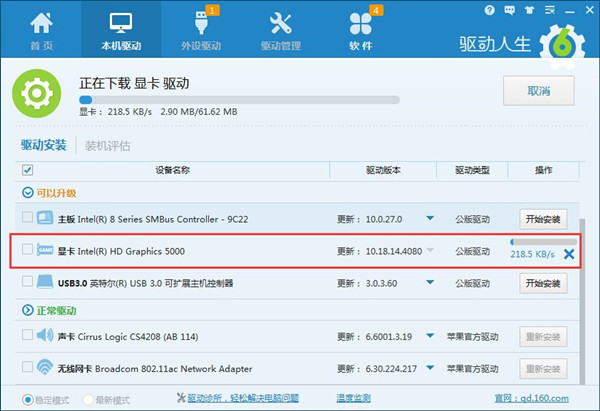Open the main menu list icon
Image resolution: width=600 pixels, height=411 pixels.
coord(550,10)
